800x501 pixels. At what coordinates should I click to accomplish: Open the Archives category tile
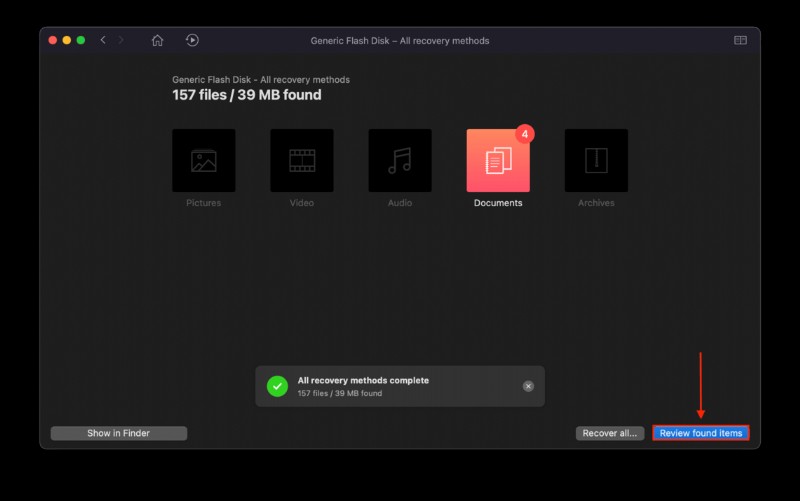596,160
